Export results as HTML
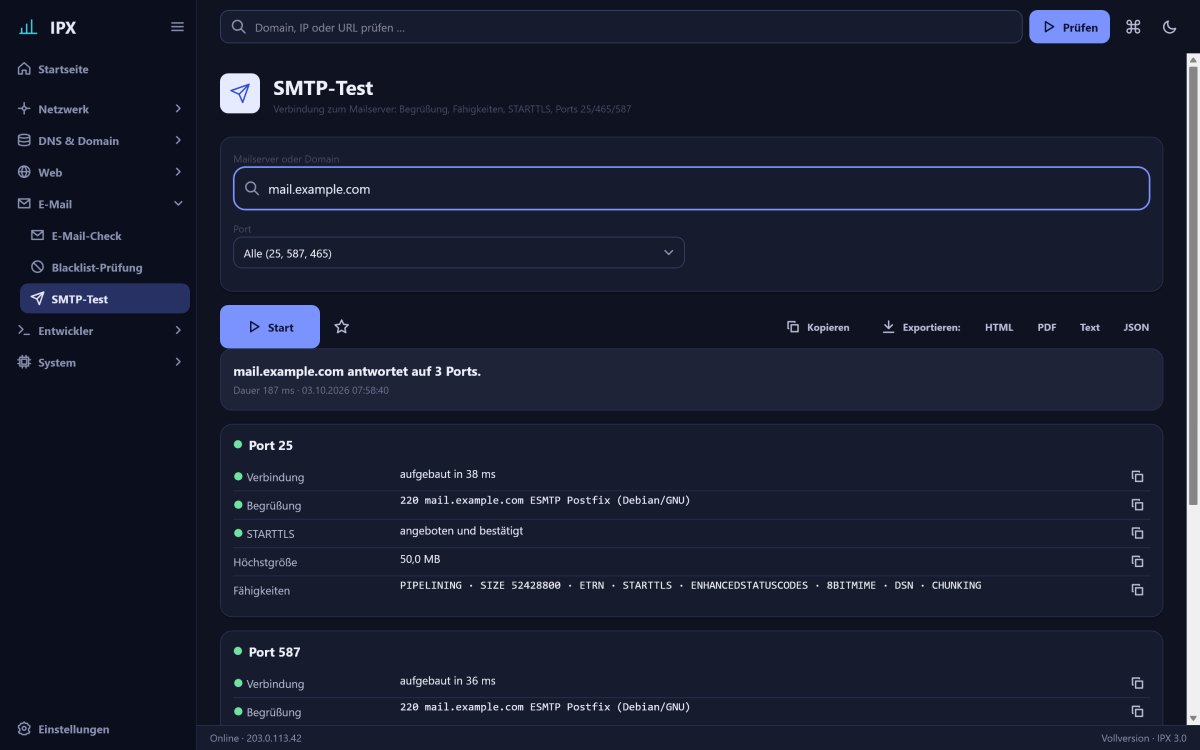 [x=999, y=327]
